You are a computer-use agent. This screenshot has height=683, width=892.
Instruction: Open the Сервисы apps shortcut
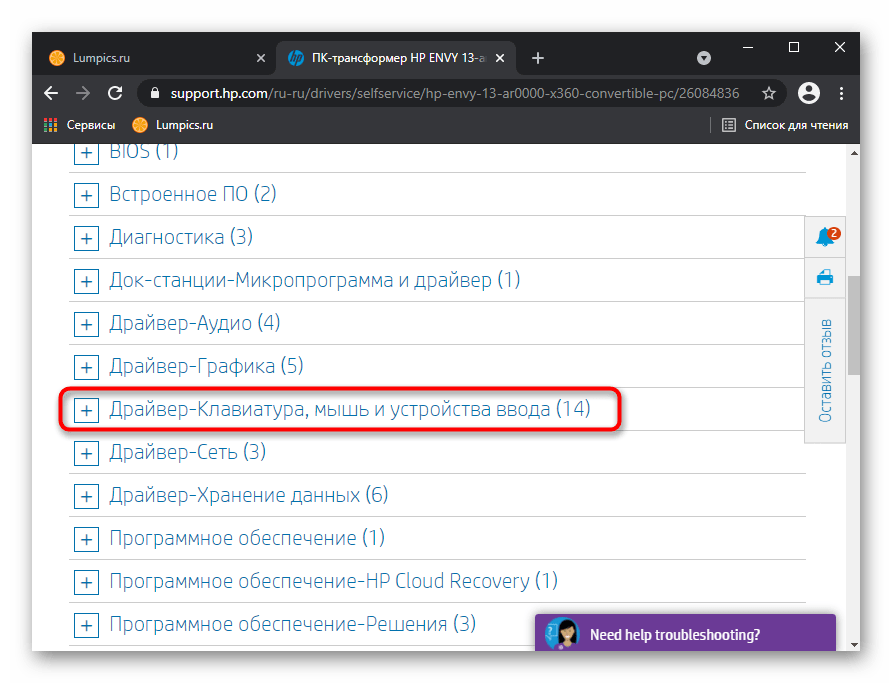pos(79,125)
